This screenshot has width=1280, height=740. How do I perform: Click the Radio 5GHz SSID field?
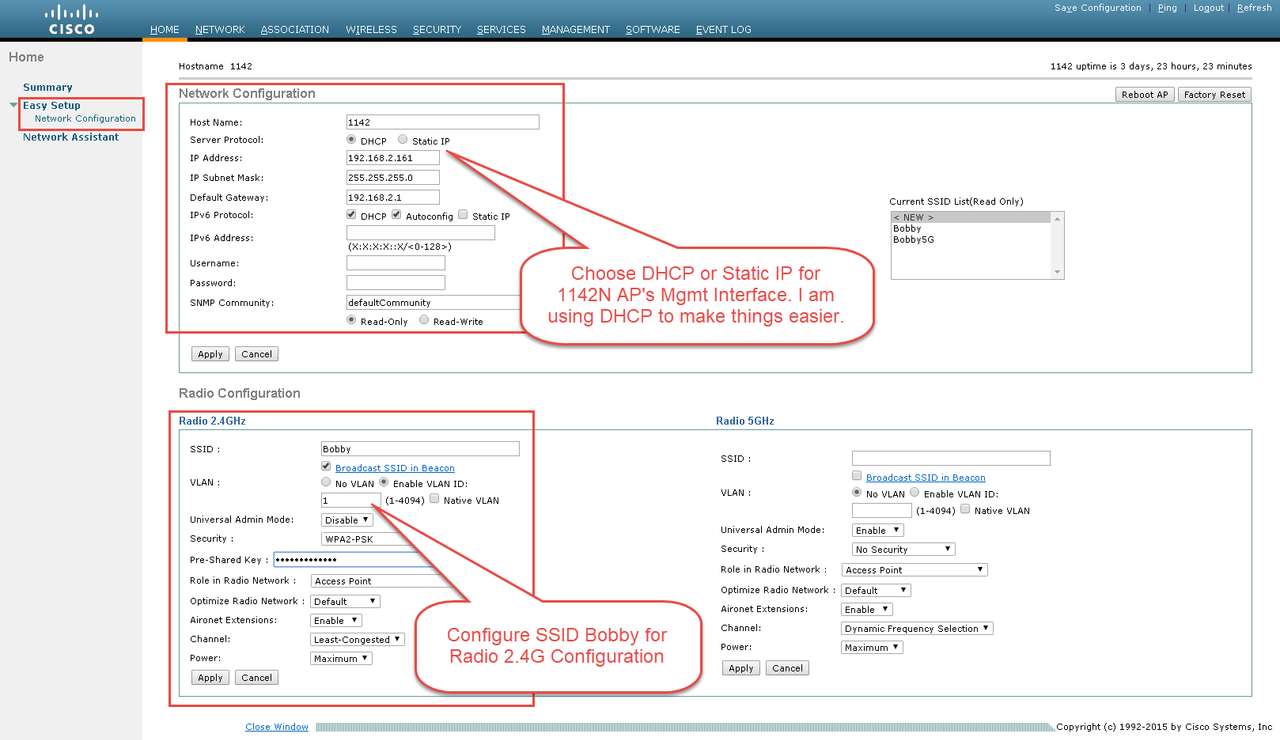coord(951,458)
